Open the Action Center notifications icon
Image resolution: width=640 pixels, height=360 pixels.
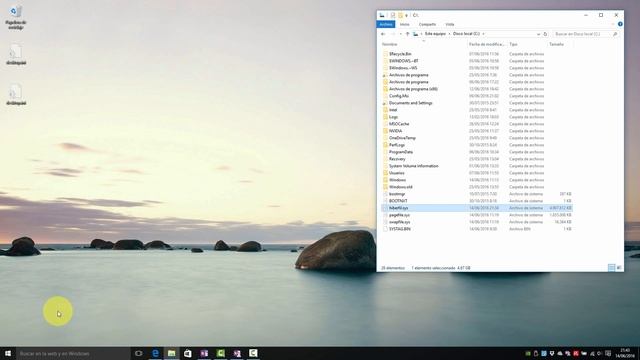point(608,353)
